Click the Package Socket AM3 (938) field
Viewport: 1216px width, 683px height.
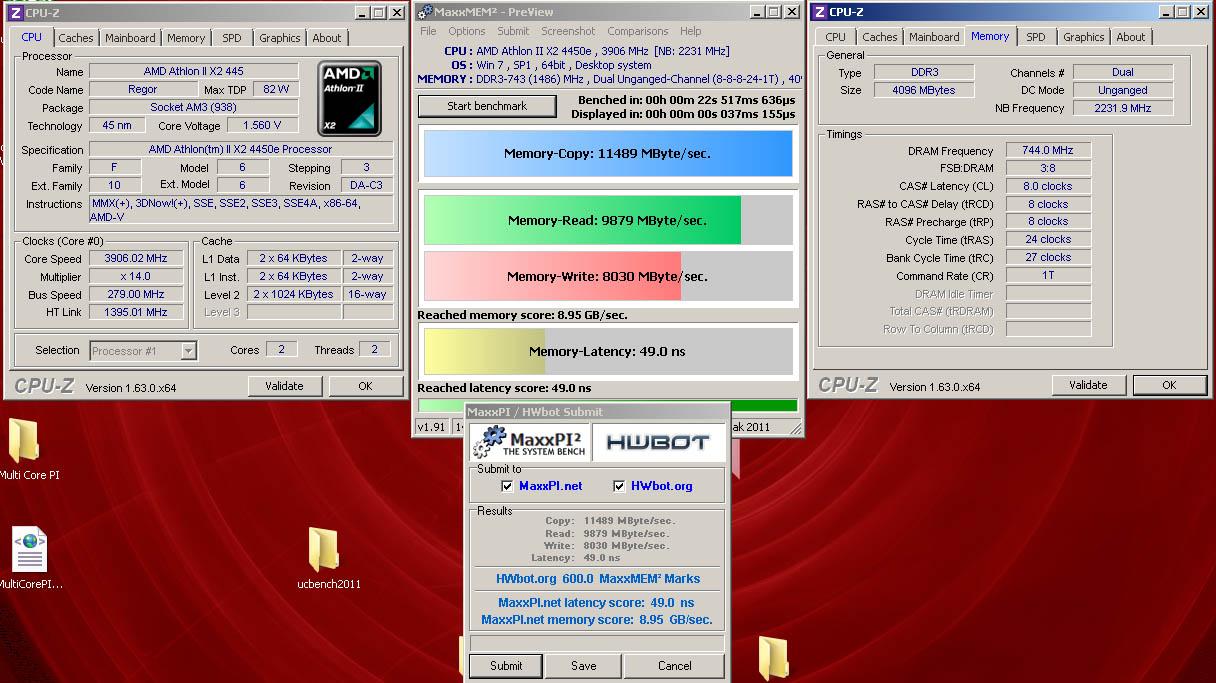(193, 107)
